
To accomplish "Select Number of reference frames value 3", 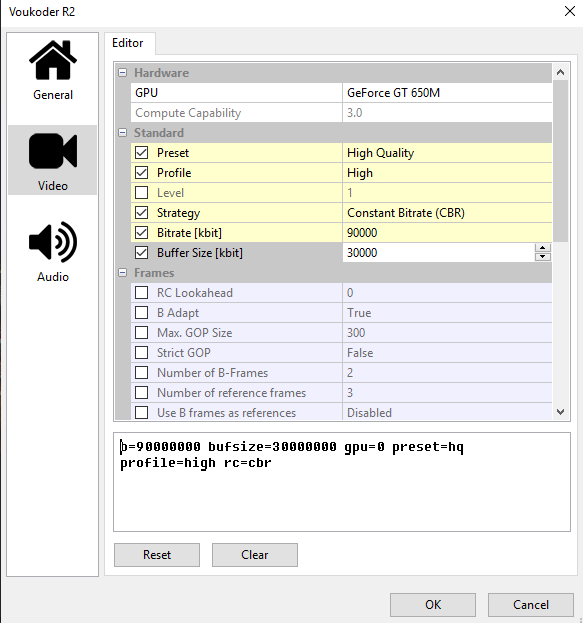I will pos(447,393).
